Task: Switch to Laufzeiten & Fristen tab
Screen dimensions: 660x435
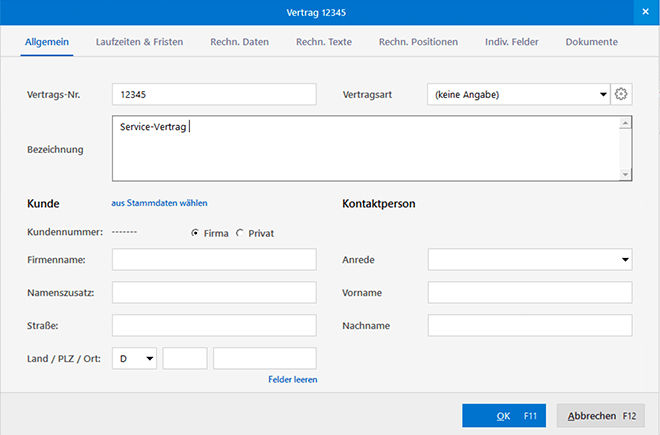Action: [x=139, y=42]
